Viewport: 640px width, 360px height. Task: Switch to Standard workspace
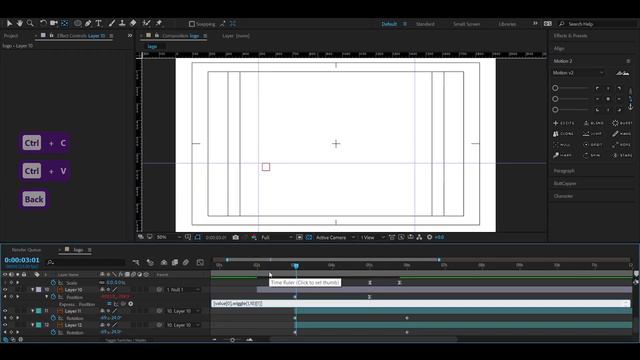tap(425, 24)
